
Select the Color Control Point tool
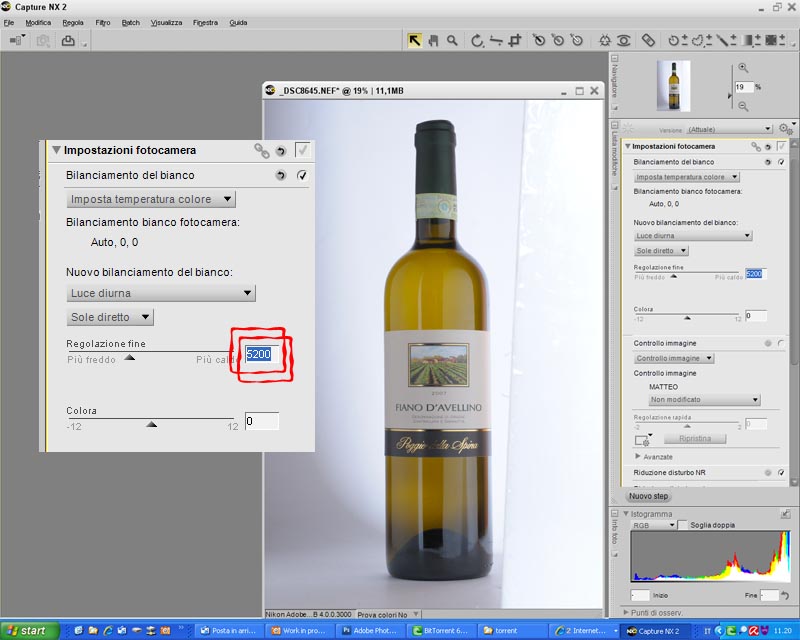(x=605, y=40)
